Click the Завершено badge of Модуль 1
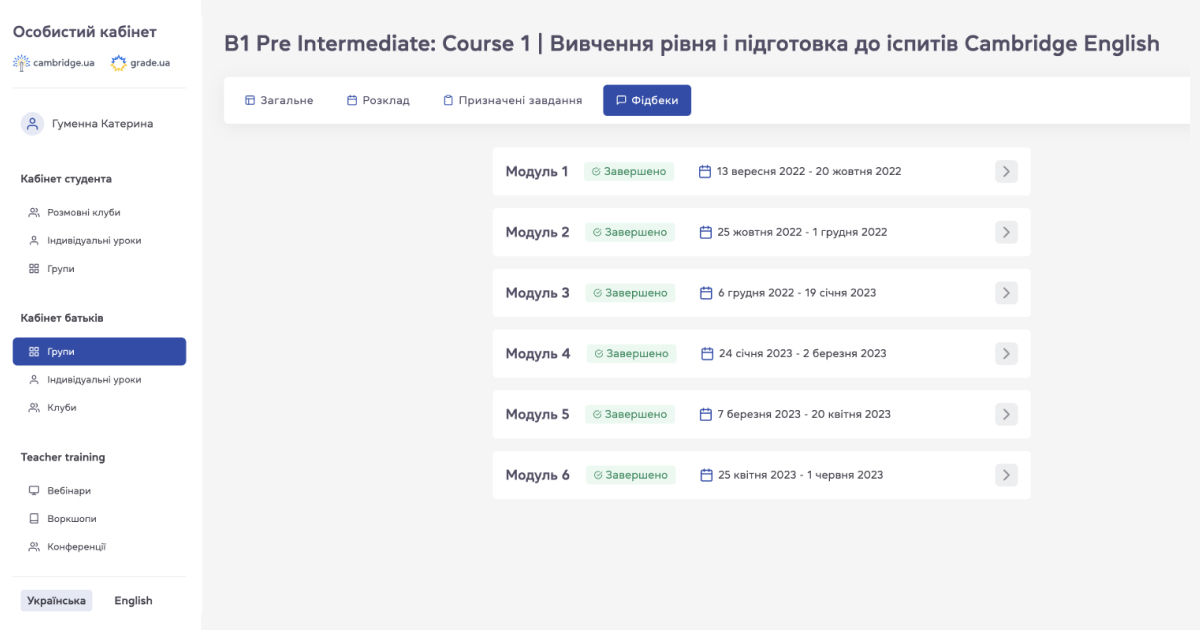This screenshot has width=1200, height=630. (629, 171)
